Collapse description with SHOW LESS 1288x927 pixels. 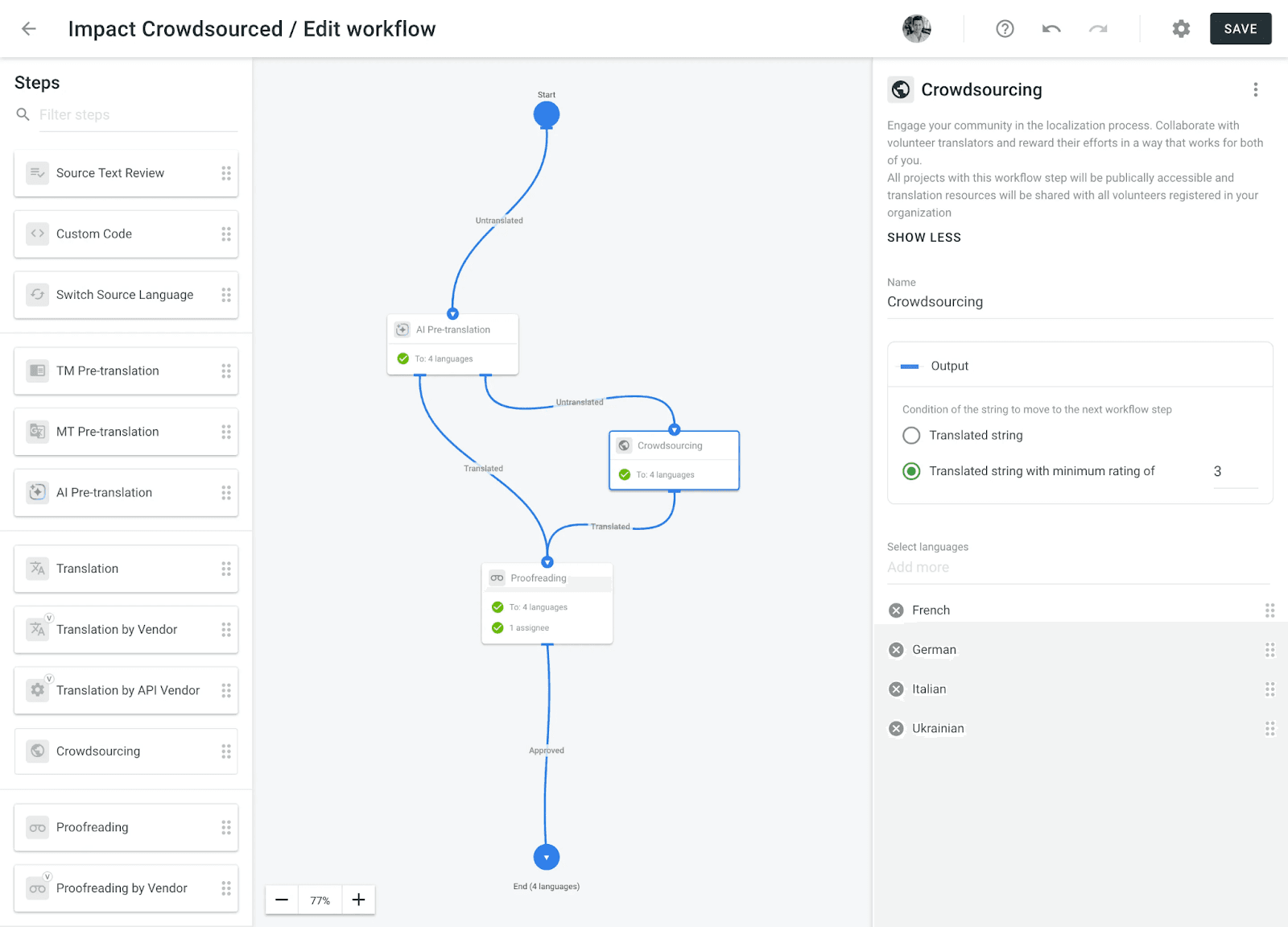[x=923, y=238]
